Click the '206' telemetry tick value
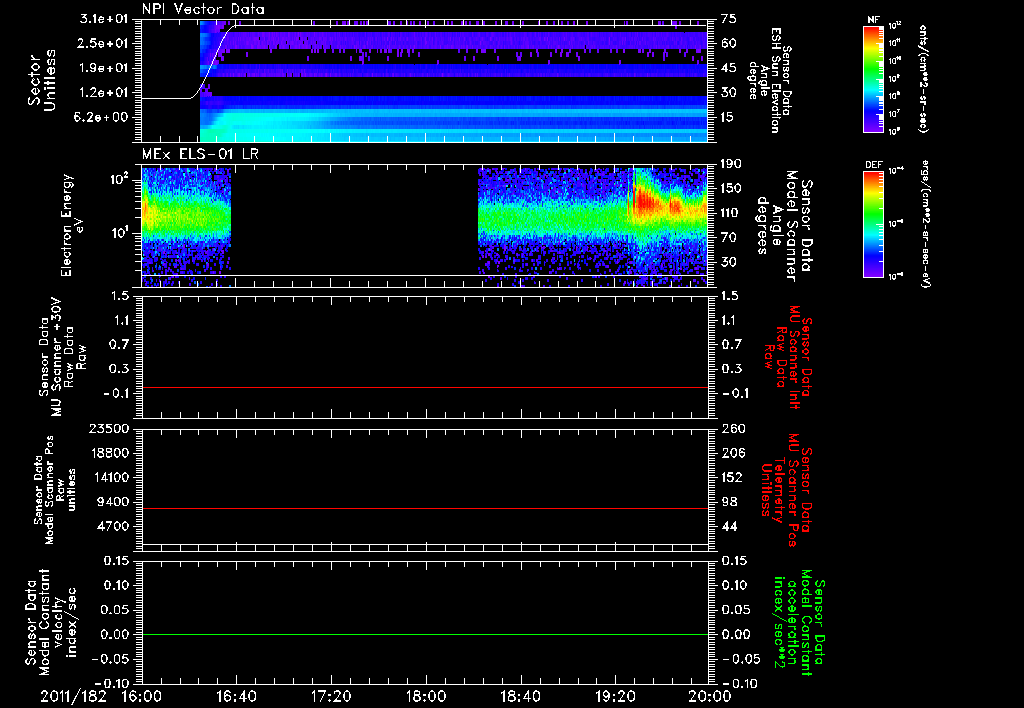 click(733, 453)
